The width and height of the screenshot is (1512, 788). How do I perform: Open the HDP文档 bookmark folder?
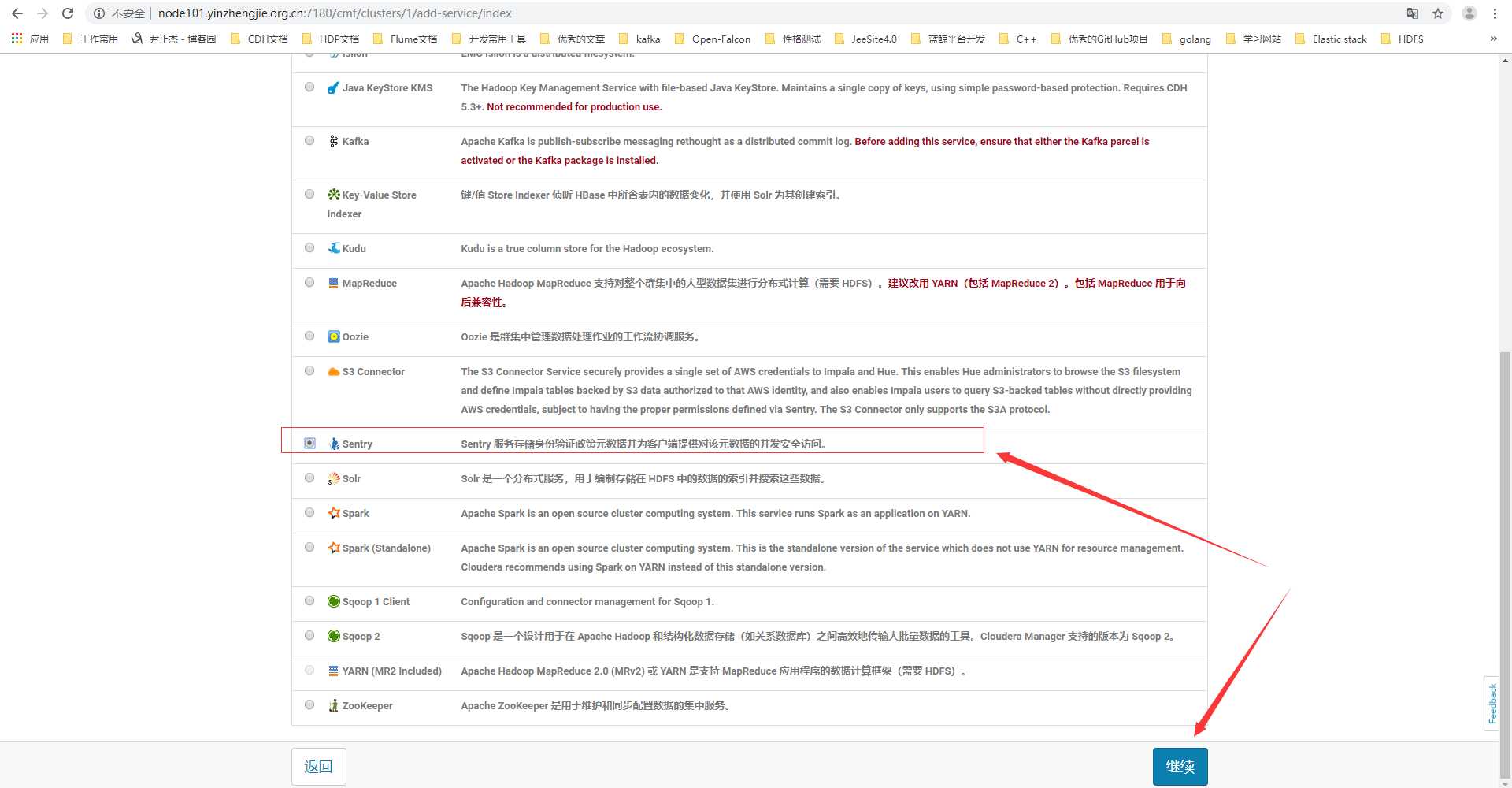coord(330,39)
